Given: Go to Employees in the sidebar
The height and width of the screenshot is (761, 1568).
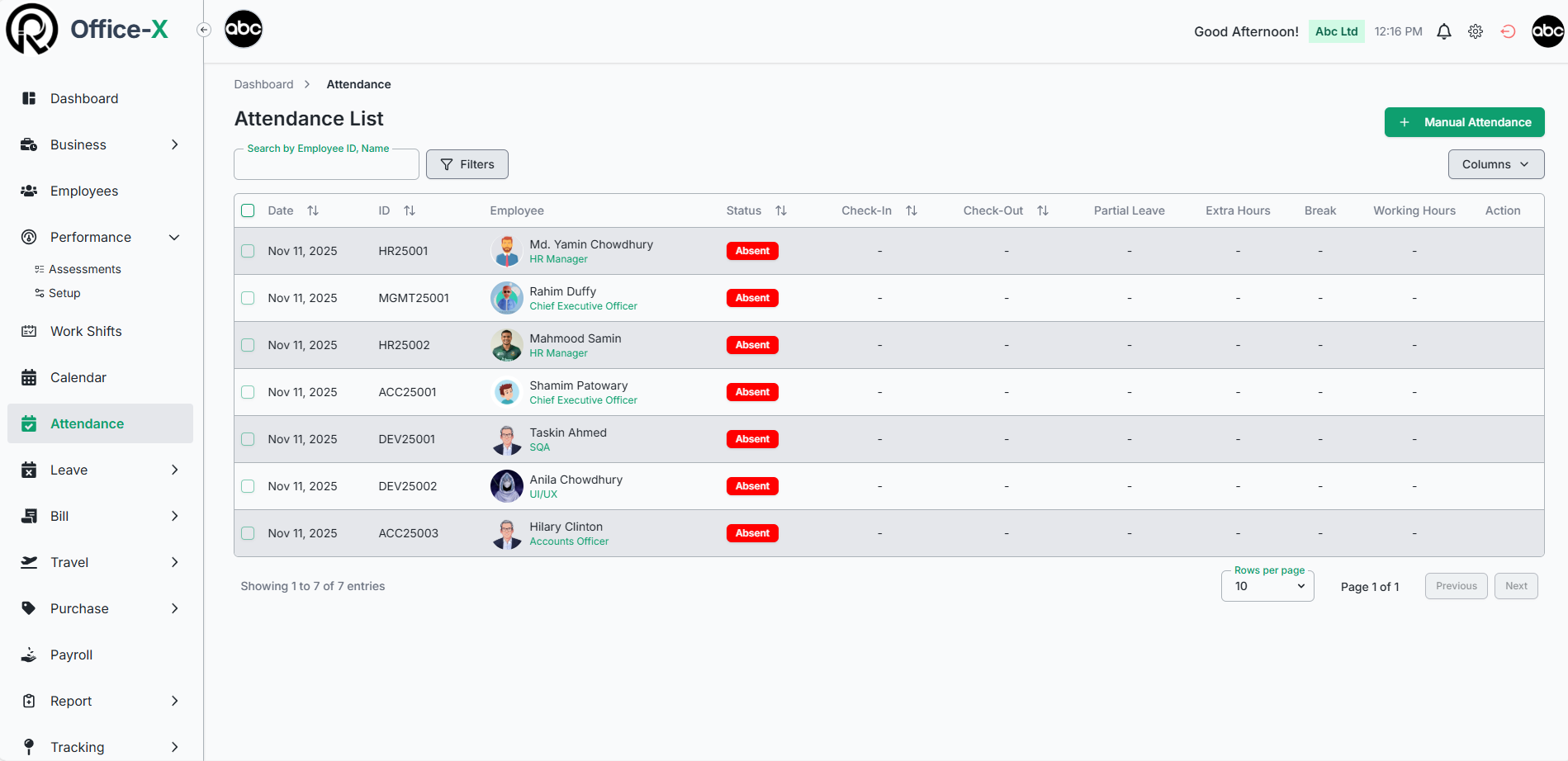Looking at the screenshot, I should [x=83, y=191].
